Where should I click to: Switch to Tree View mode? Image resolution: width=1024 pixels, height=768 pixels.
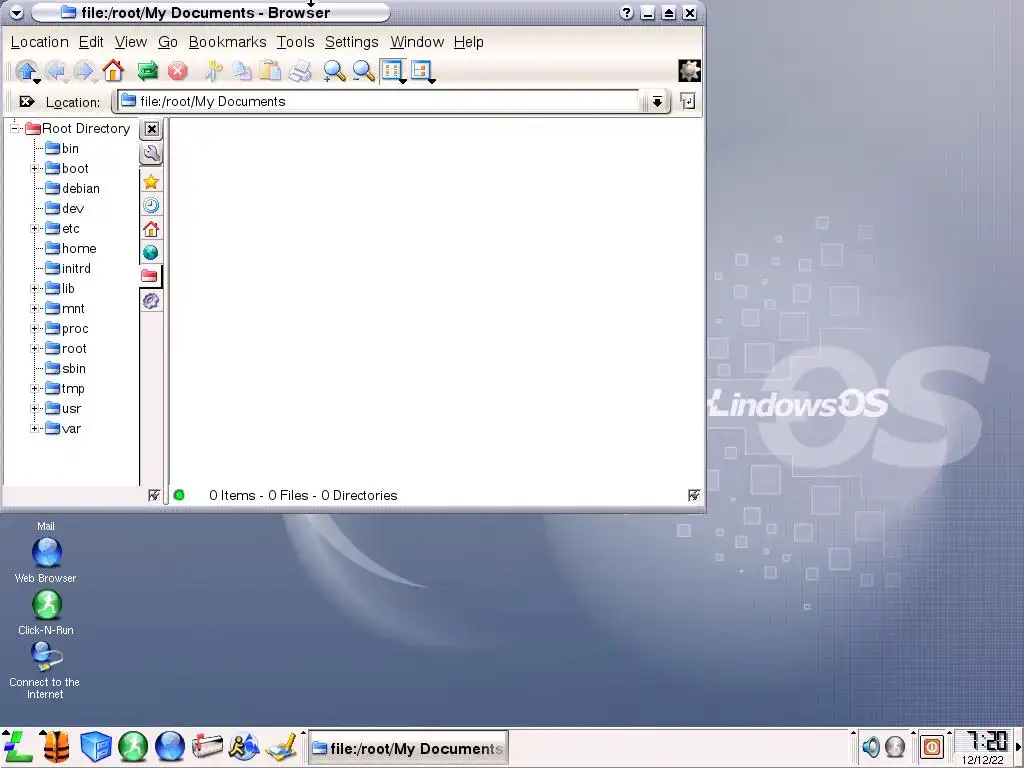coord(421,69)
